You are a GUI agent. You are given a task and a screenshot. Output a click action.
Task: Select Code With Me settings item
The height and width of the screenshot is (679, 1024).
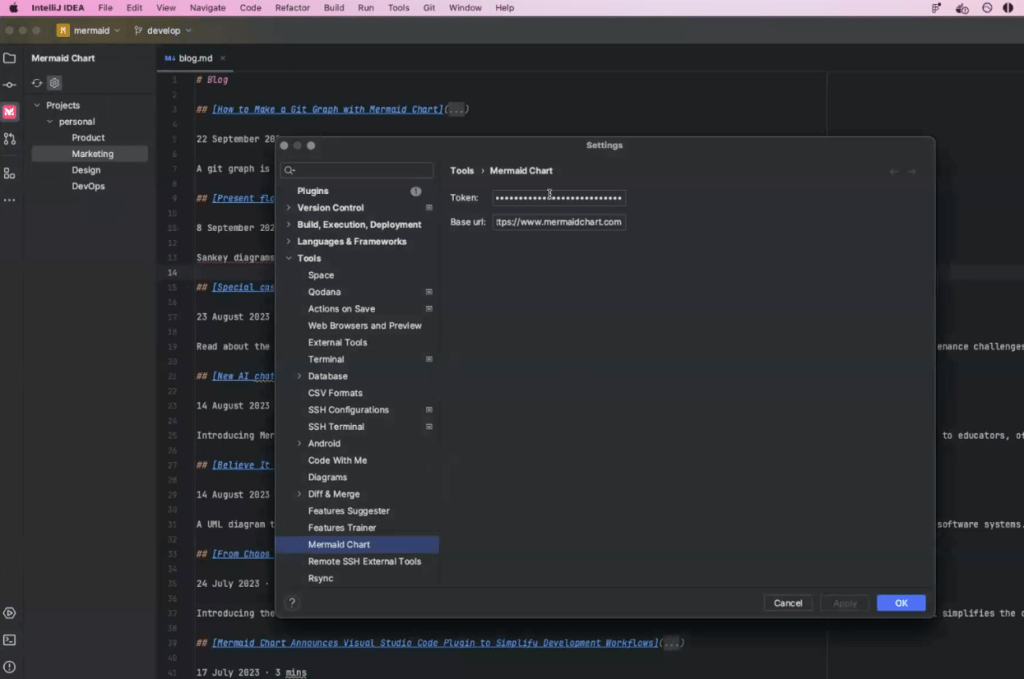coord(357,460)
